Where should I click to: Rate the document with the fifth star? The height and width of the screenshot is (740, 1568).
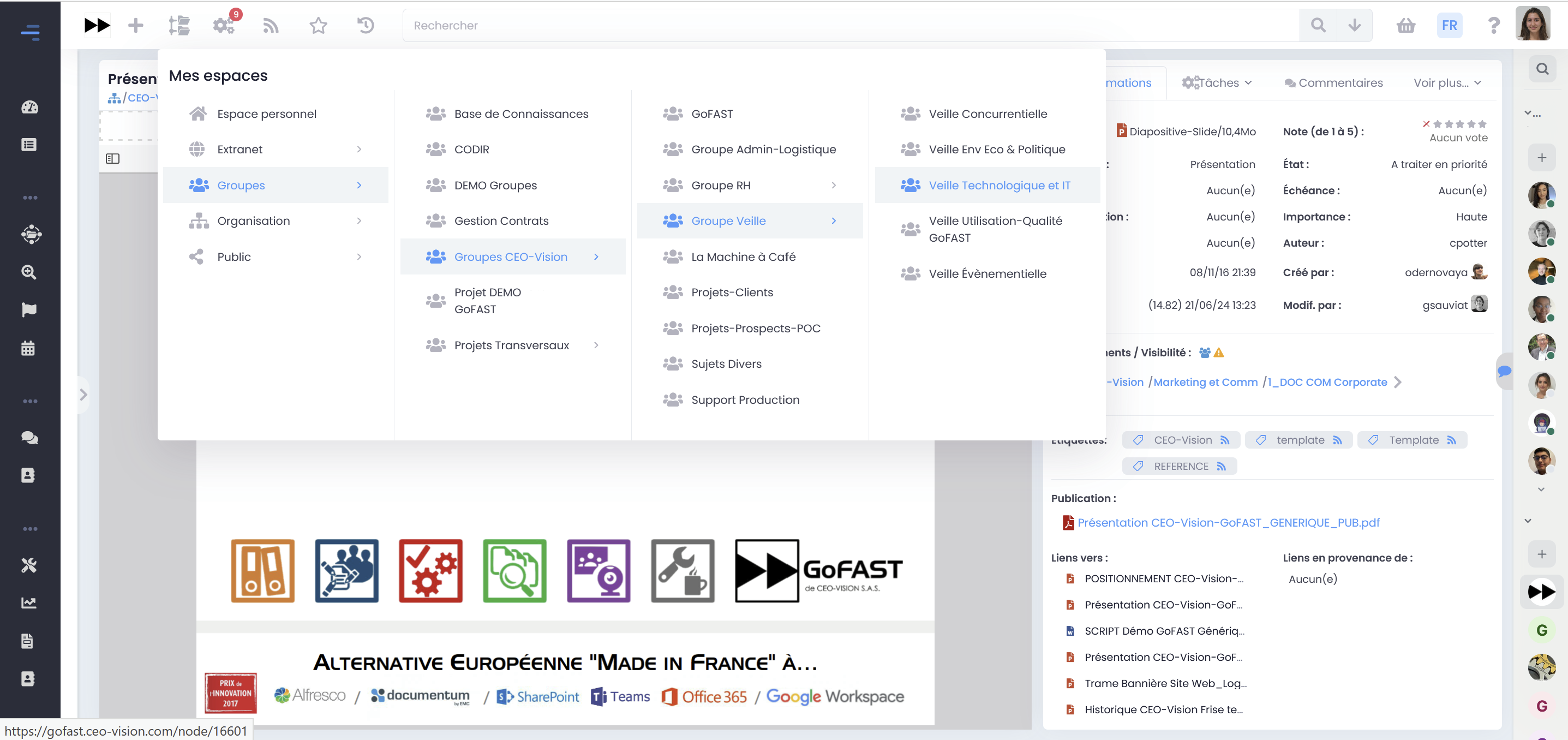1482,124
